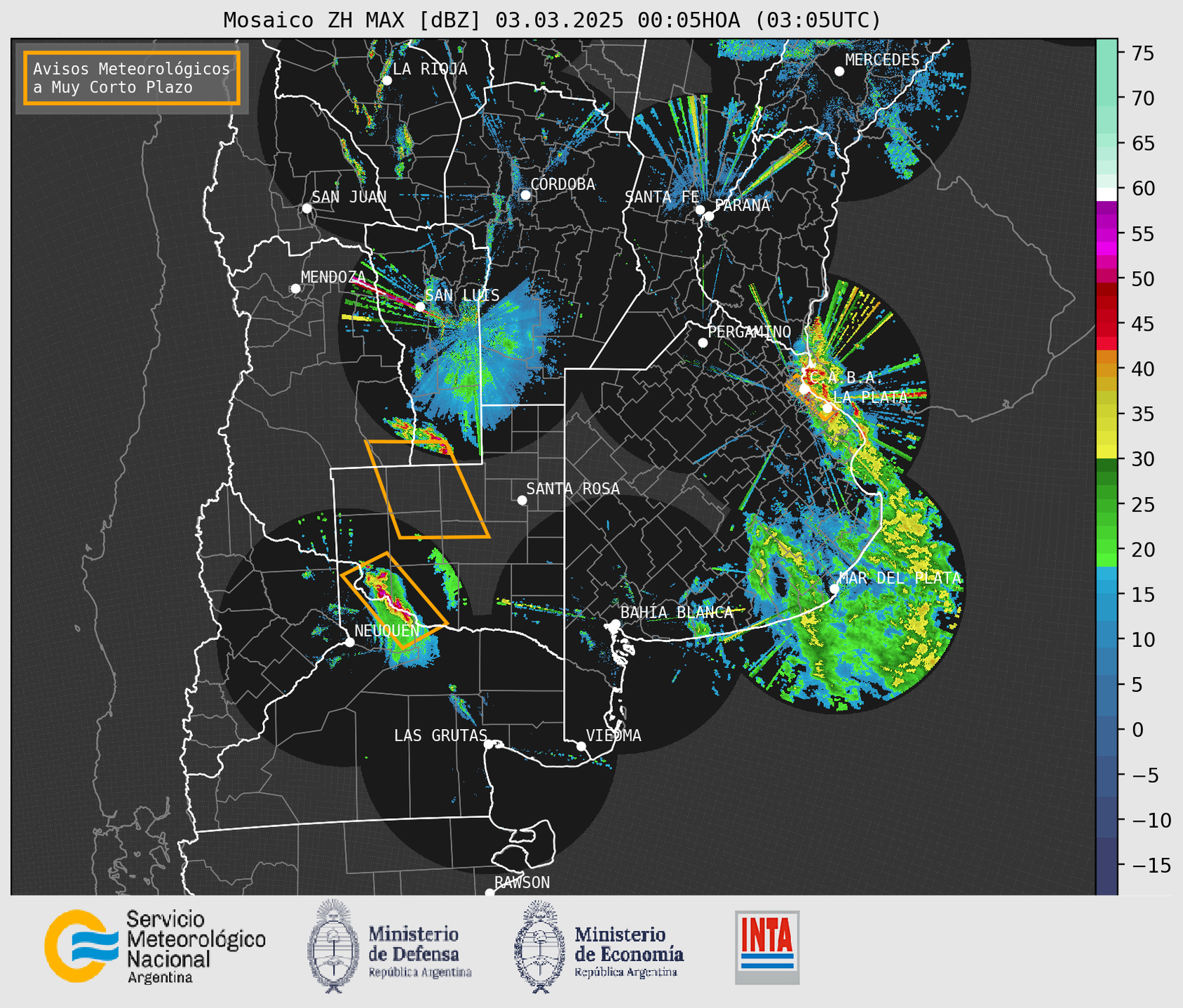Click the NEUQUEN city marker dot
1183x1008 pixels.
(x=349, y=642)
